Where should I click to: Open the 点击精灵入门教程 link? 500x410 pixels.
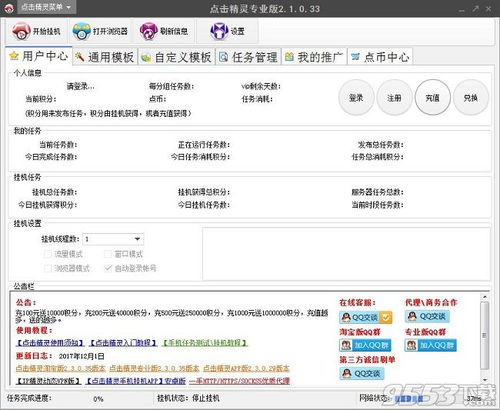tap(123, 343)
